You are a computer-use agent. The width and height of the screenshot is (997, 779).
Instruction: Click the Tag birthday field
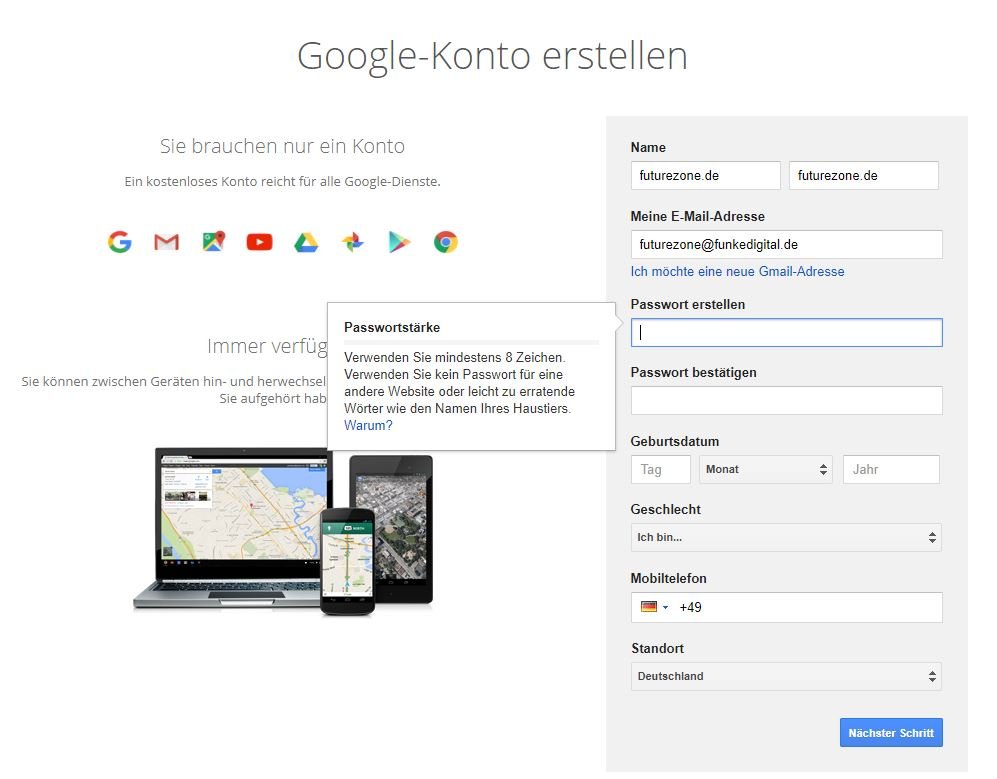click(661, 469)
